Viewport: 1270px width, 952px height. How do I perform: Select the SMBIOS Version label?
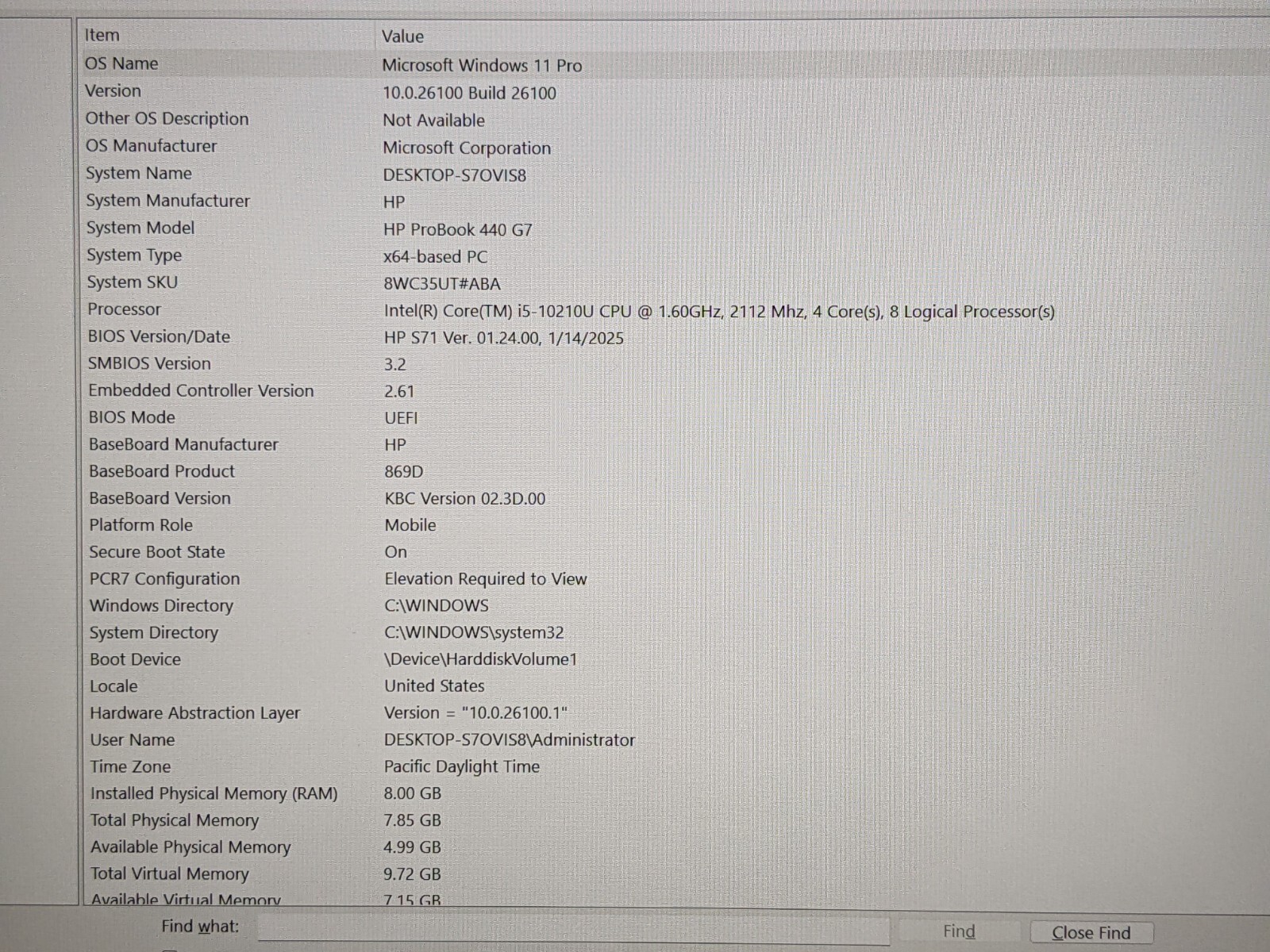pyautogui.click(x=149, y=363)
